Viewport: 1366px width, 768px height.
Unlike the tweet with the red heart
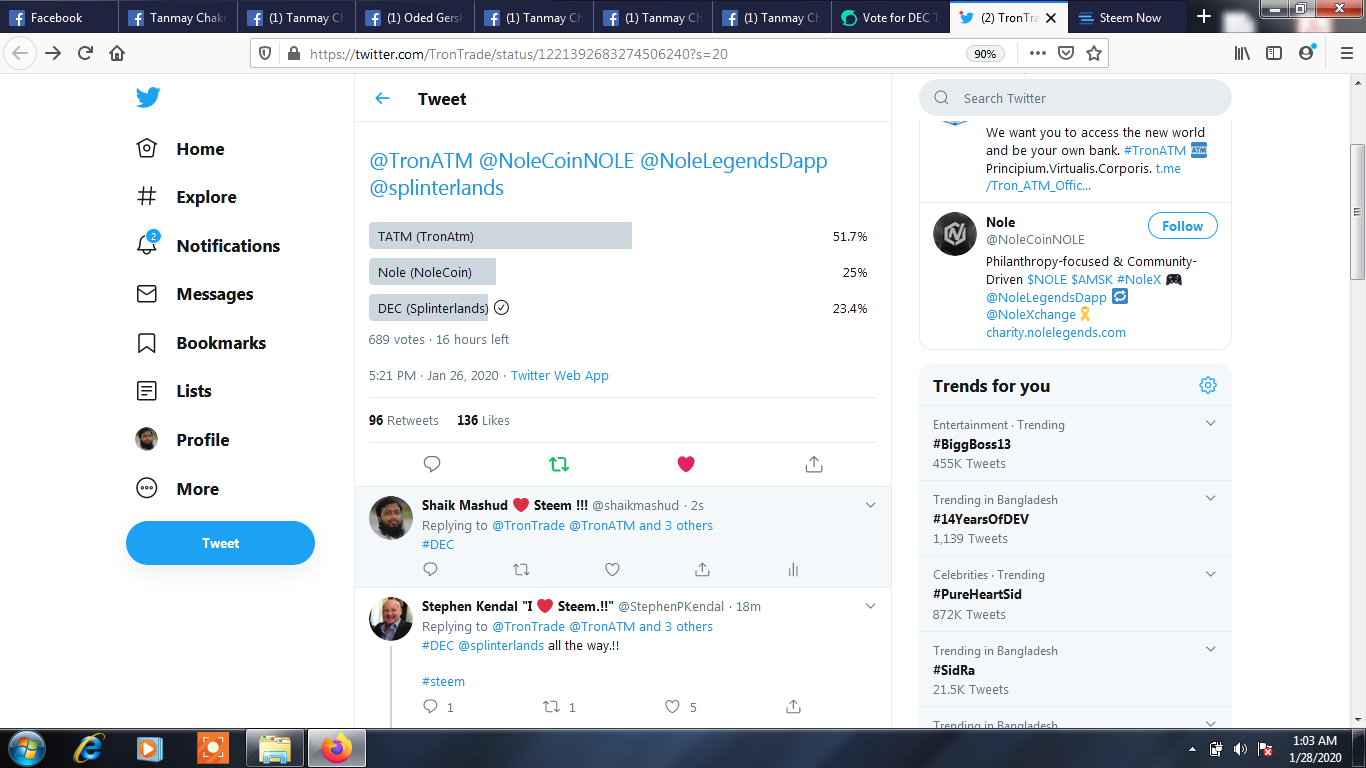click(x=686, y=464)
